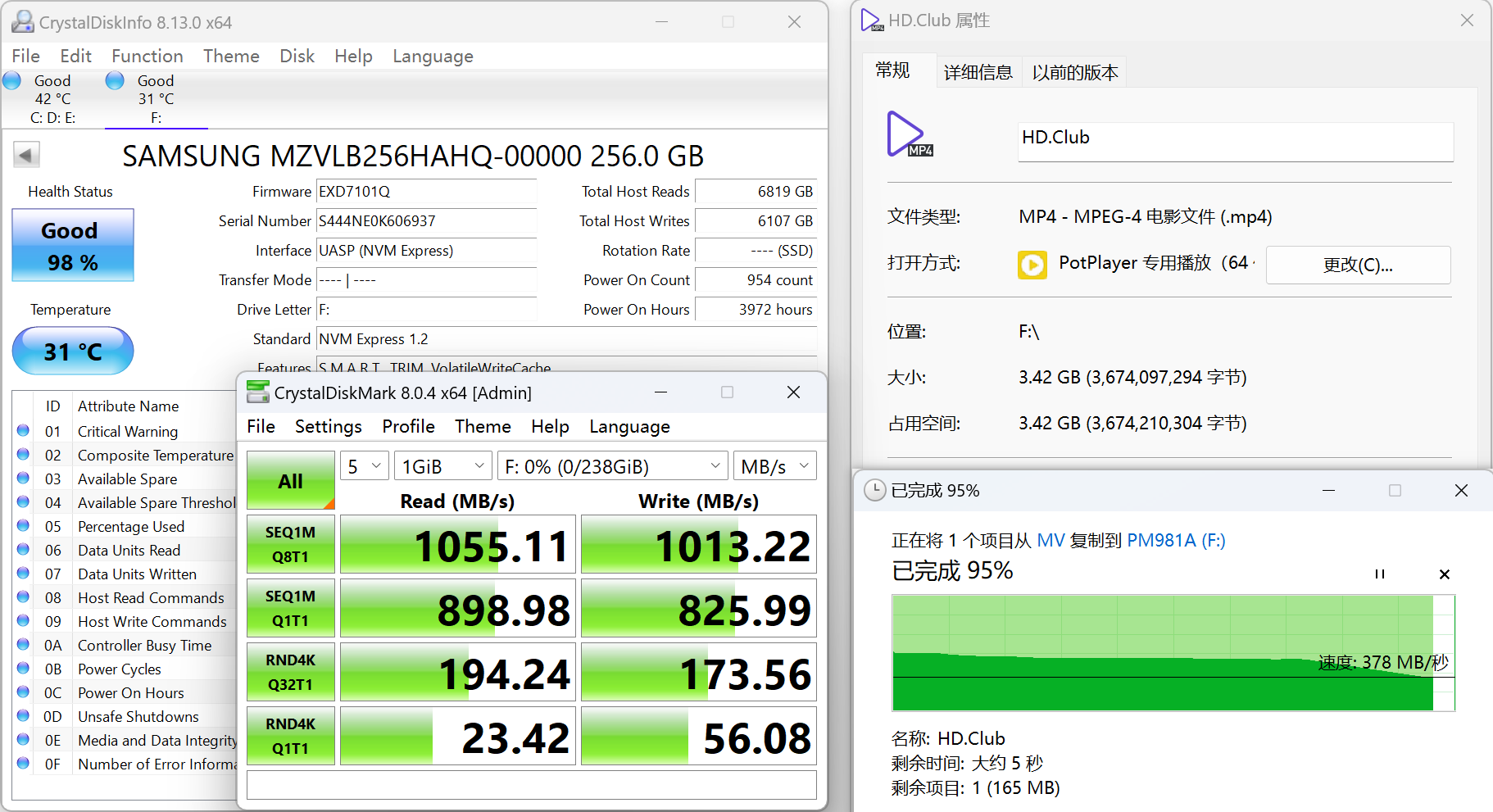The image size is (1493, 812).
Task: Click the status dot for Critical Warning
Action: pos(23,431)
